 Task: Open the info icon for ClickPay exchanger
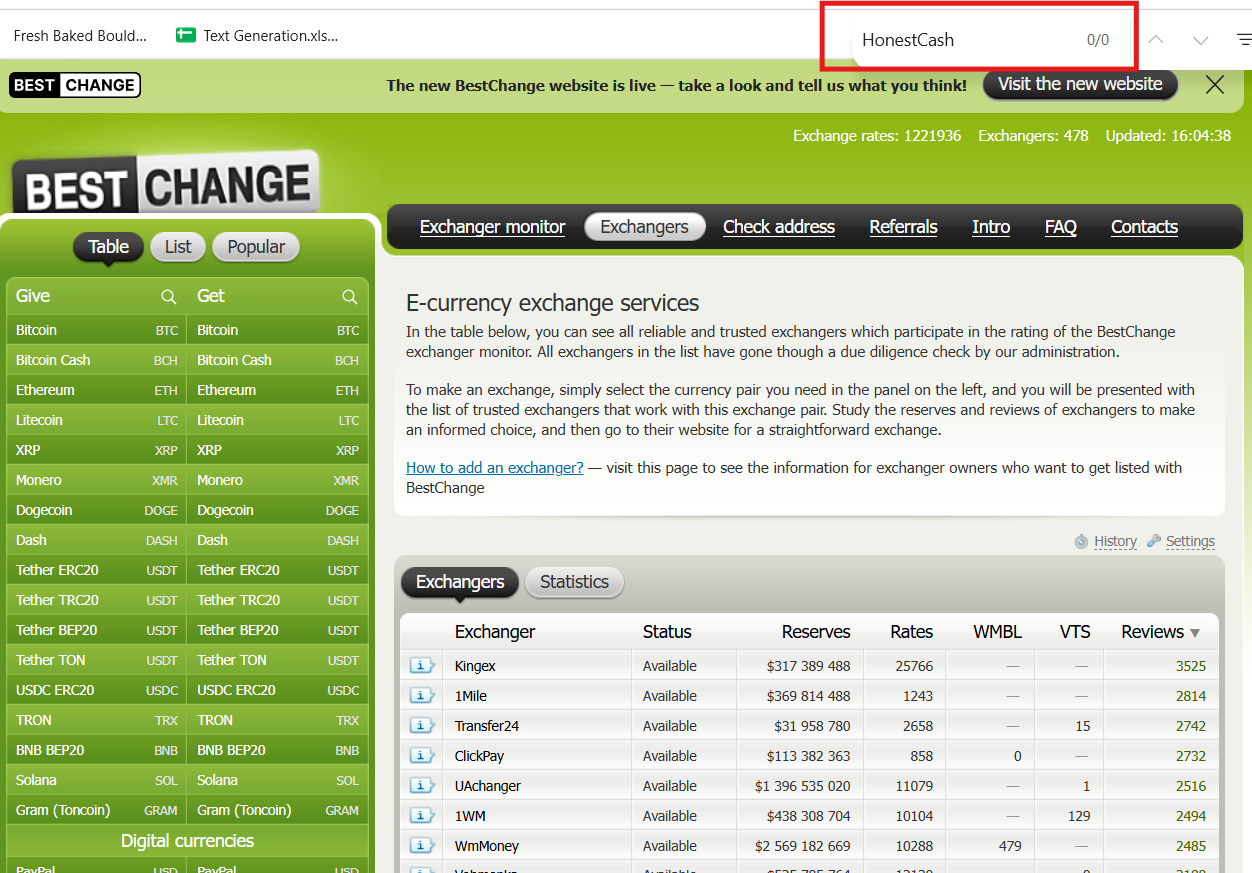tap(423, 756)
